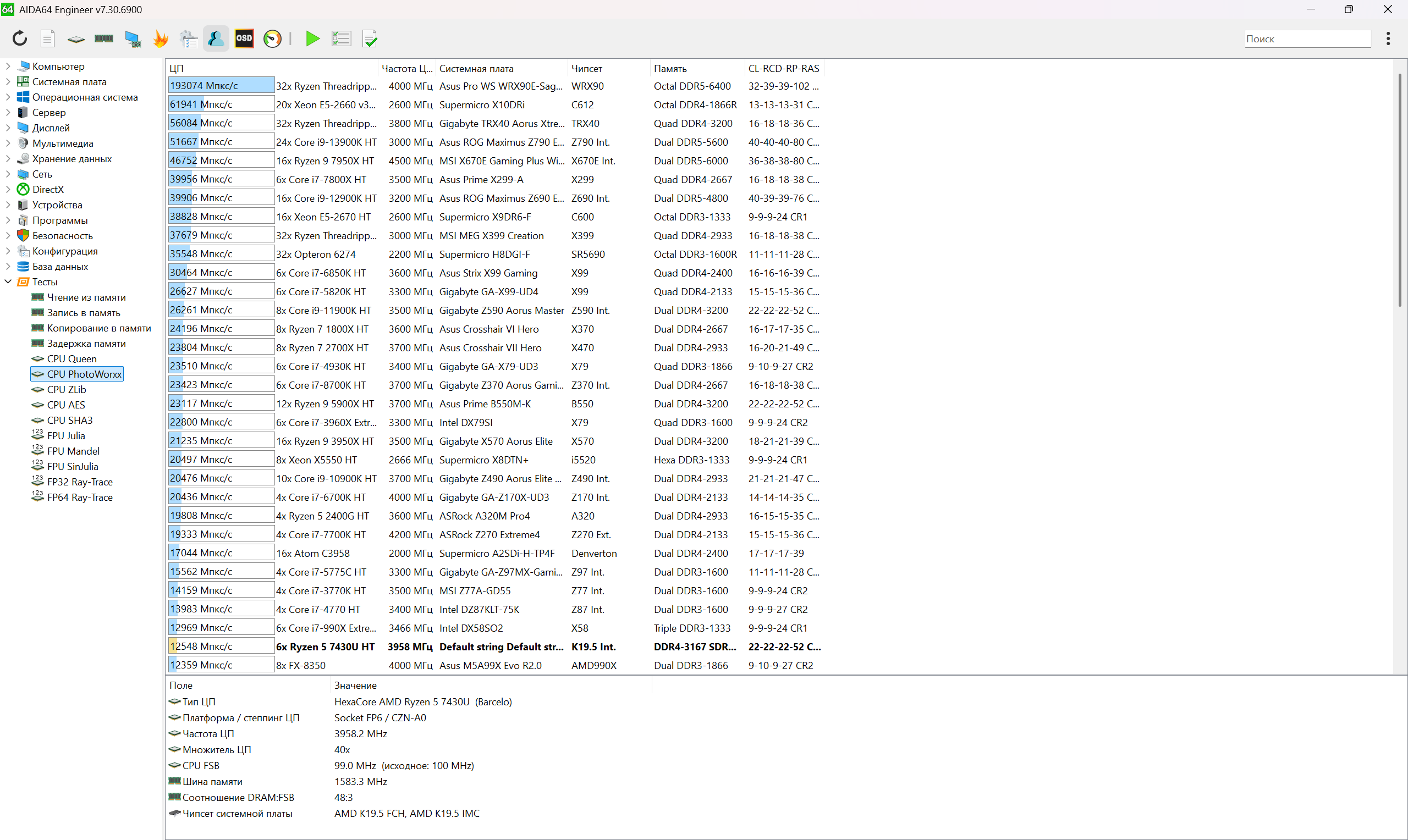Select Сеть in the sidebar tree
This screenshot has width=1408, height=840.
tap(42, 174)
